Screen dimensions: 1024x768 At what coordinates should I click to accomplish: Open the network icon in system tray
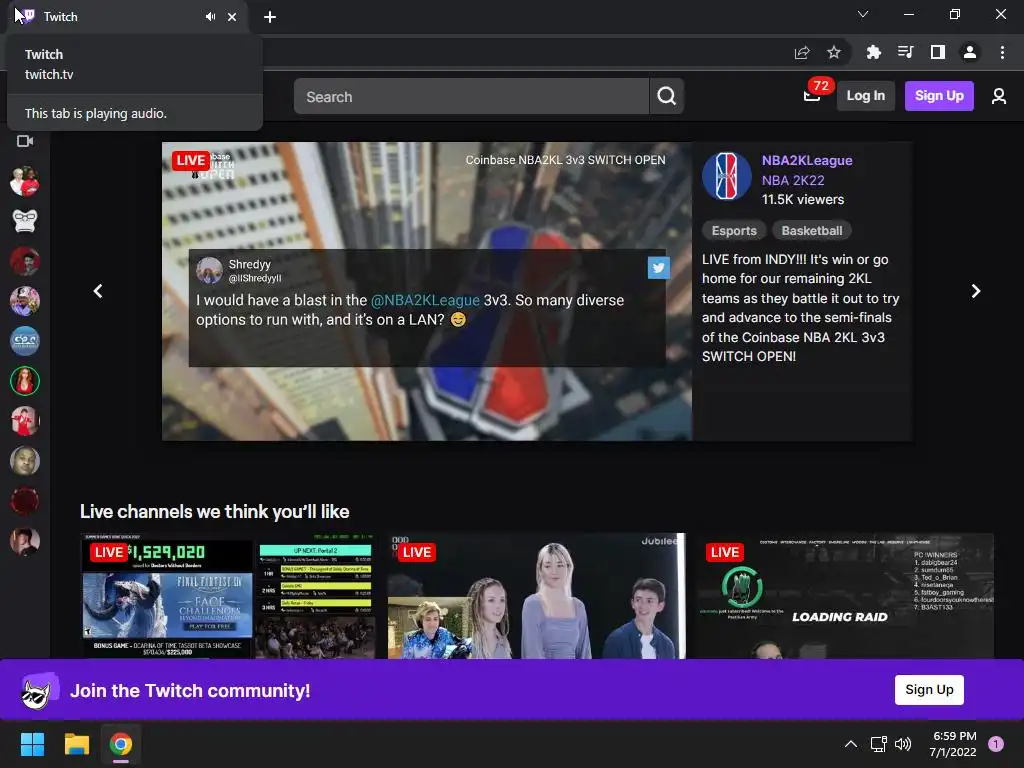pyautogui.click(x=878, y=744)
